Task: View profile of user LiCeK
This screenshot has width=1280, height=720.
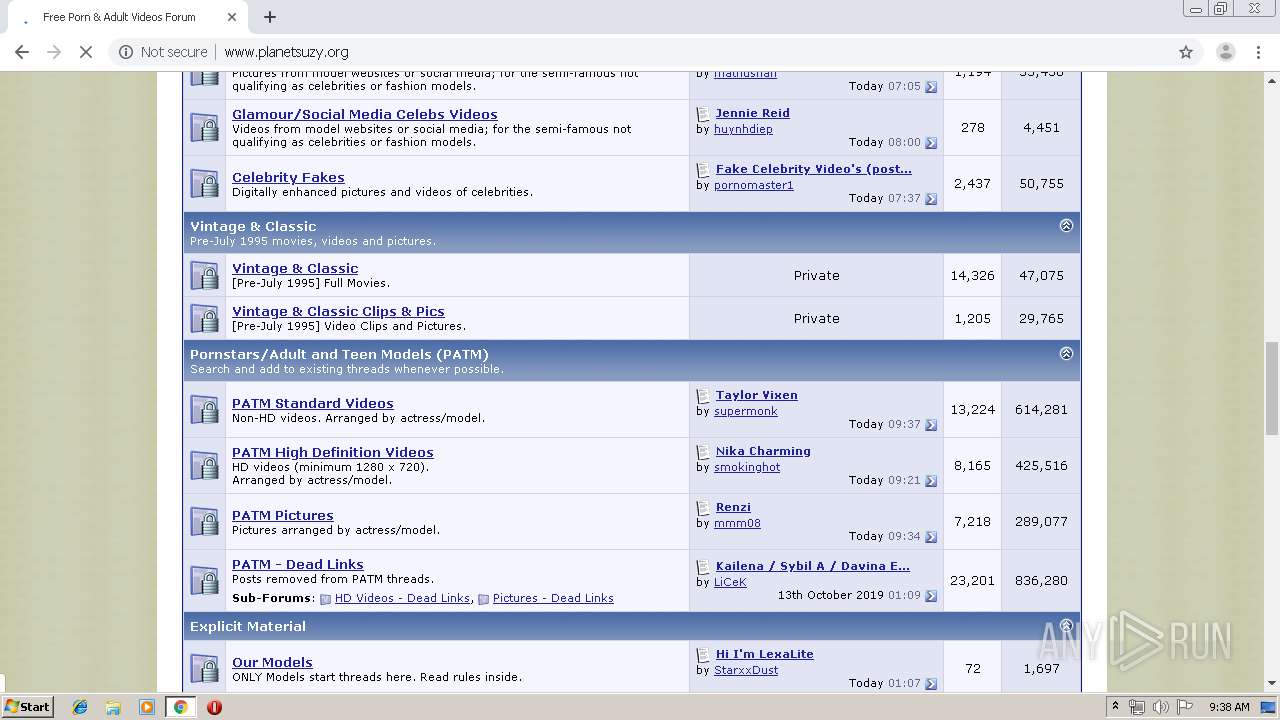Action: pos(730,582)
